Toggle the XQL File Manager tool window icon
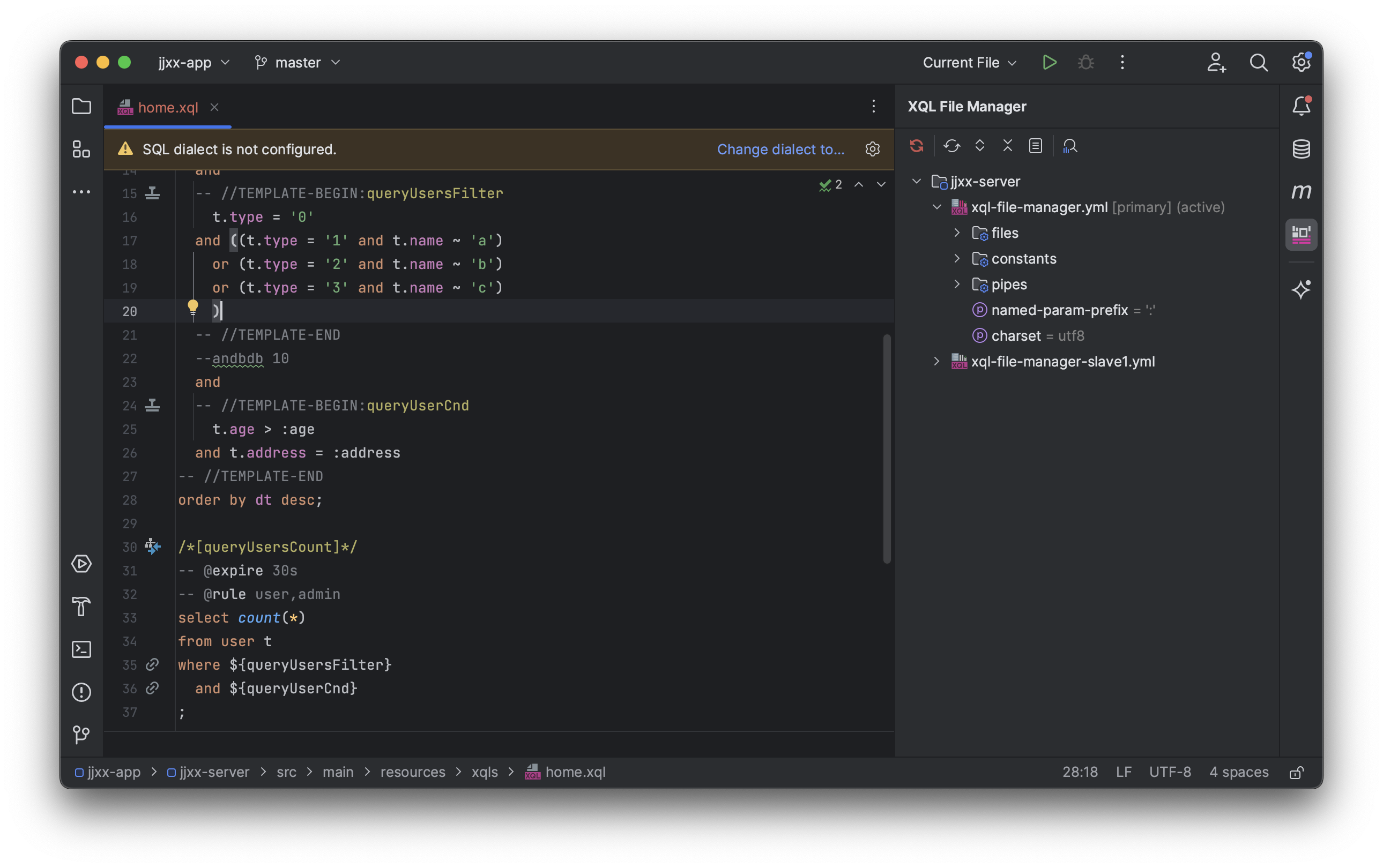 coord(1301,234)
